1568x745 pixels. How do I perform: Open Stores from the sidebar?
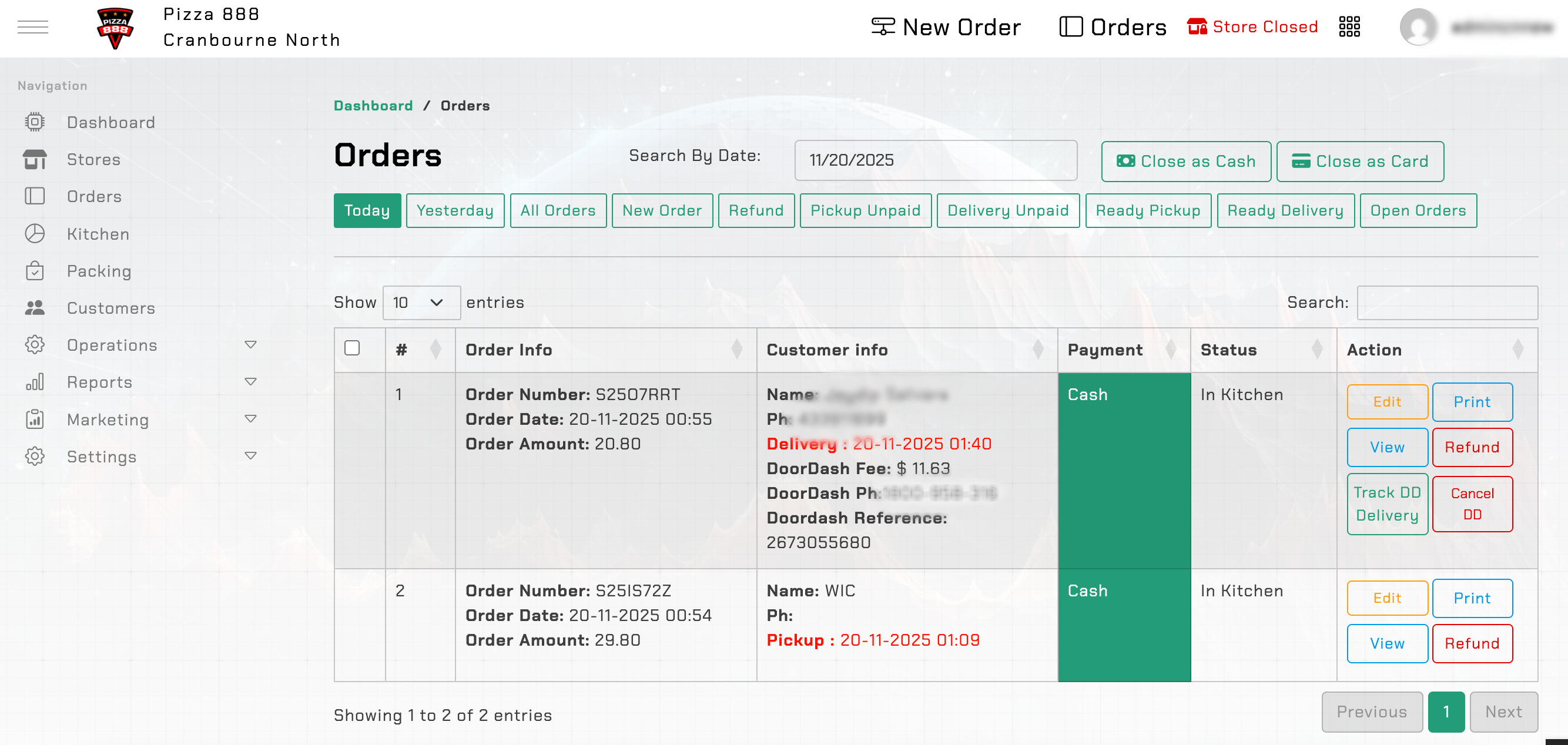[93, 159]
